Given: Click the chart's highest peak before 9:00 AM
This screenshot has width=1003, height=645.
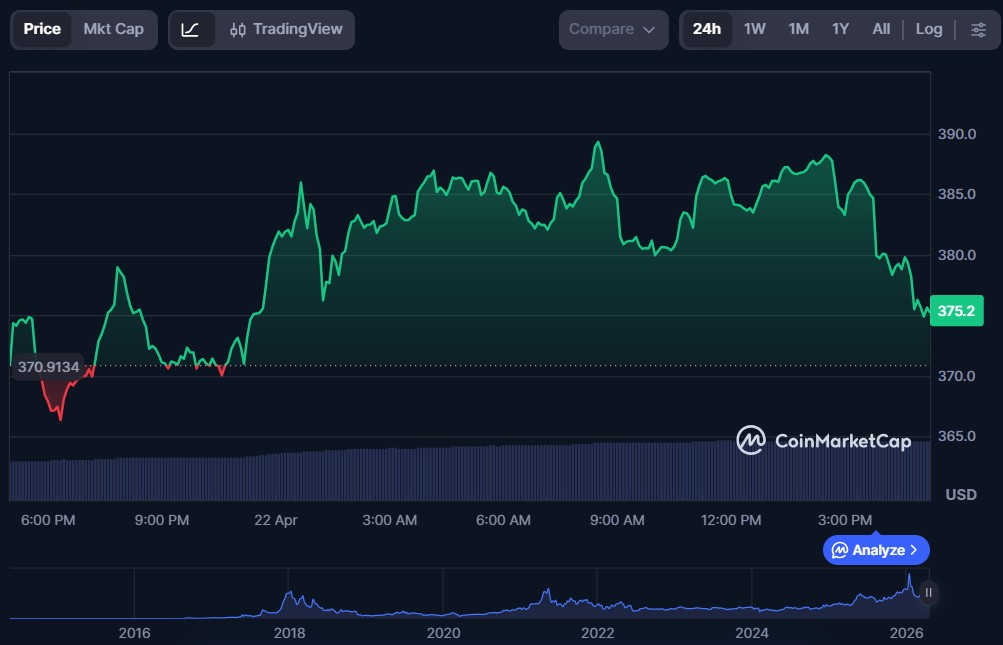Looking at the screenshot, I should point(598,143).
